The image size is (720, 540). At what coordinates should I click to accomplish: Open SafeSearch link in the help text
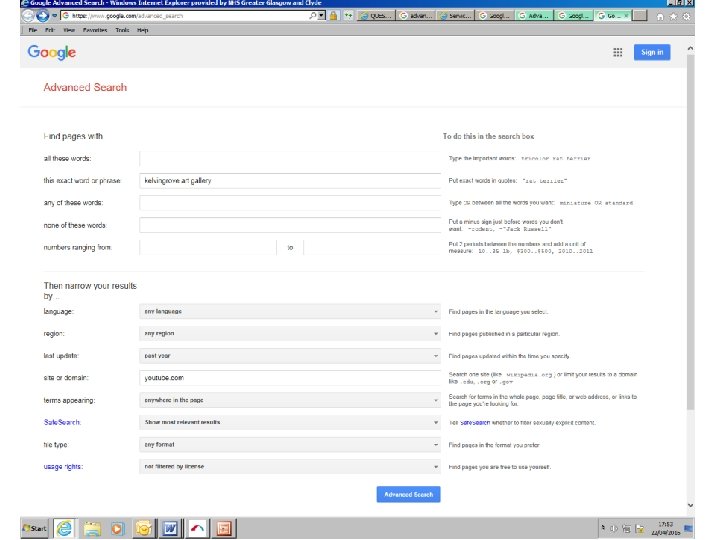click(x=475, y=422)
